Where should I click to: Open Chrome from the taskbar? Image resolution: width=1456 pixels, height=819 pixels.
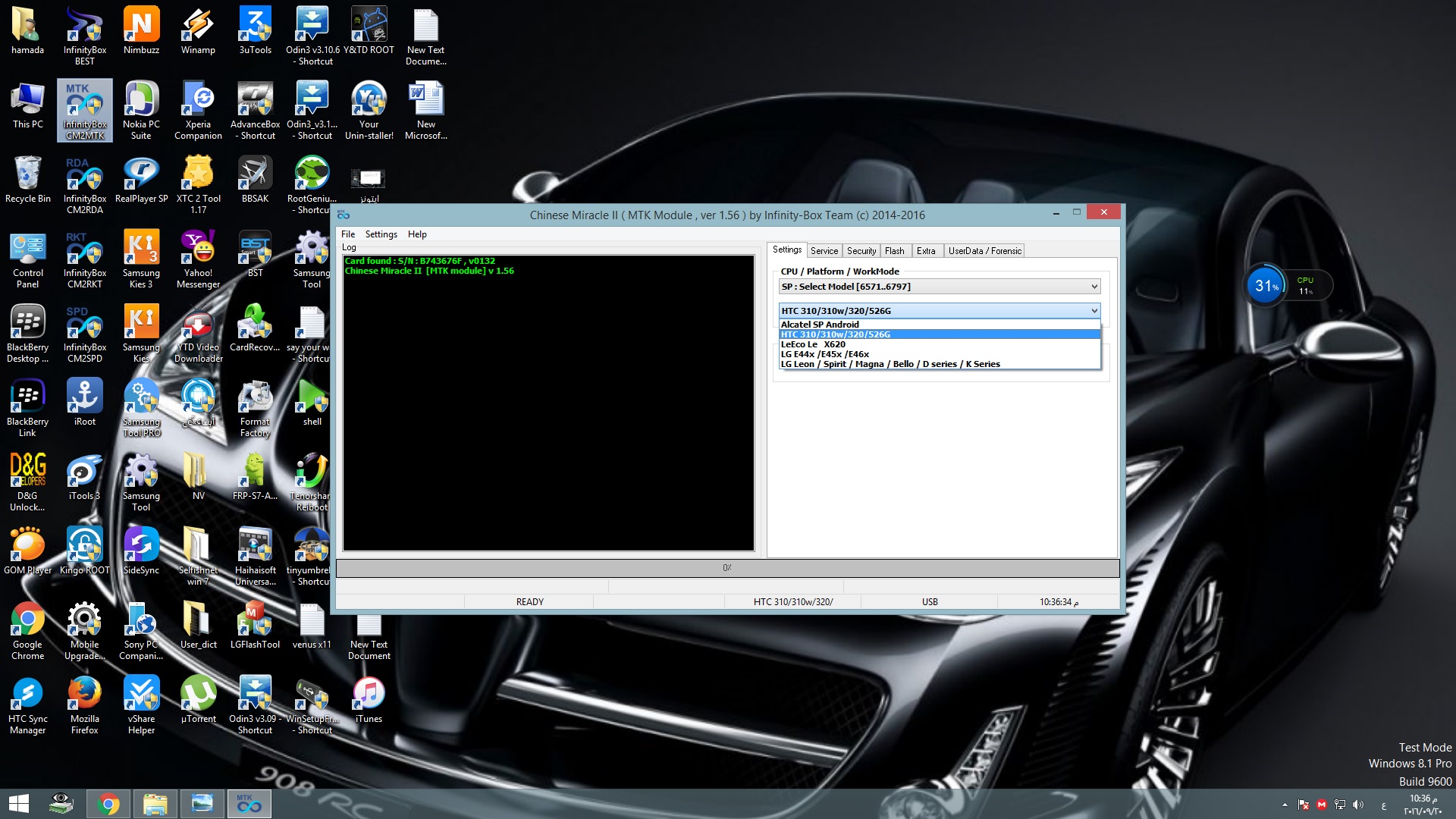(x=108, y=804)
